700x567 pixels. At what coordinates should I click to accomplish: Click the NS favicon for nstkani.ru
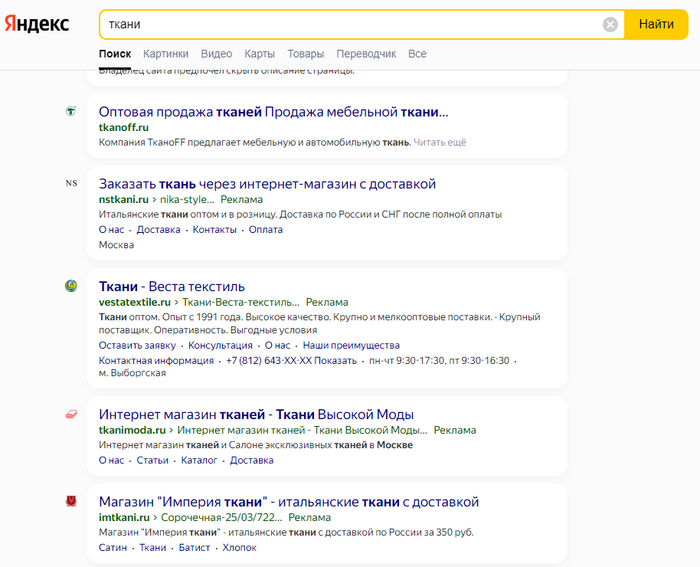(71, 184)
